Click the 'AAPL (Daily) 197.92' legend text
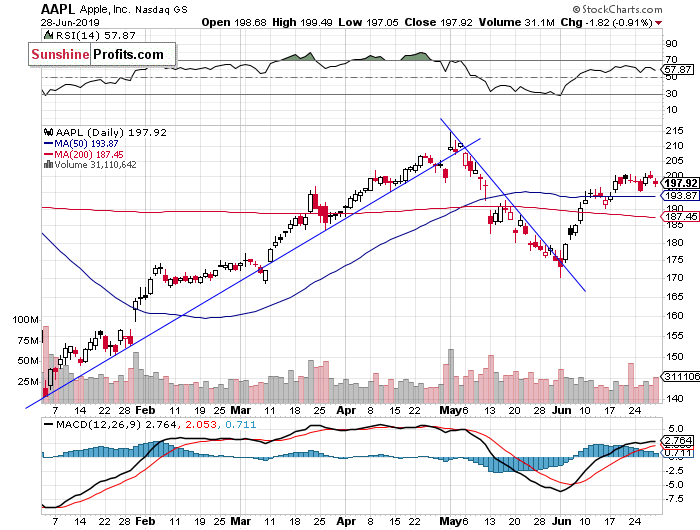 pos(111,133)
